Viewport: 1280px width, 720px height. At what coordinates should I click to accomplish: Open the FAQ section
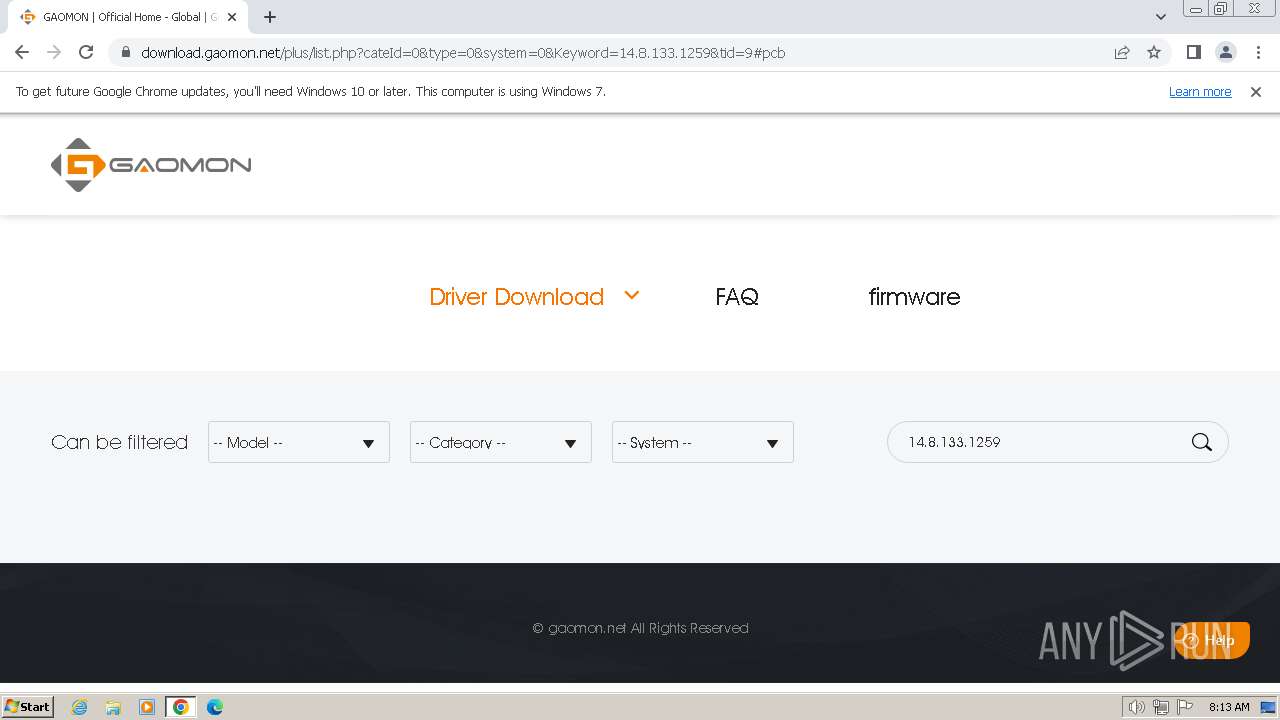coord(737,297)
